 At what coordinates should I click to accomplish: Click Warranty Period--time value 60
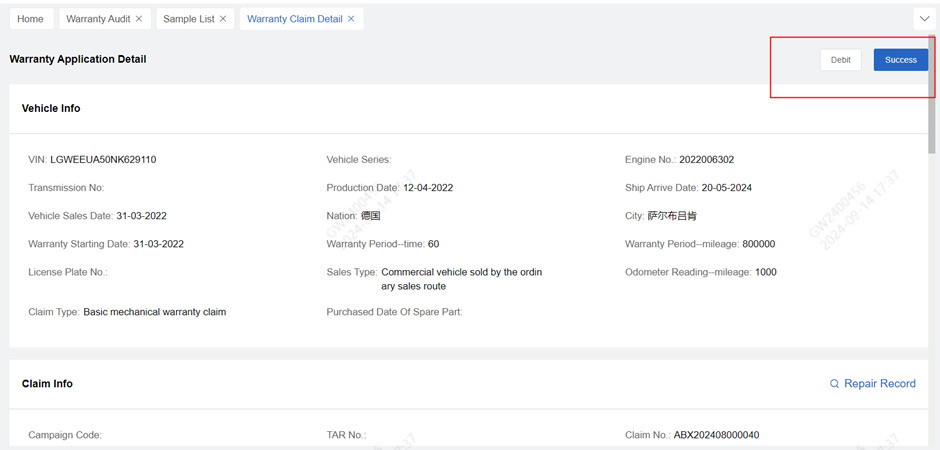point(433,244)
